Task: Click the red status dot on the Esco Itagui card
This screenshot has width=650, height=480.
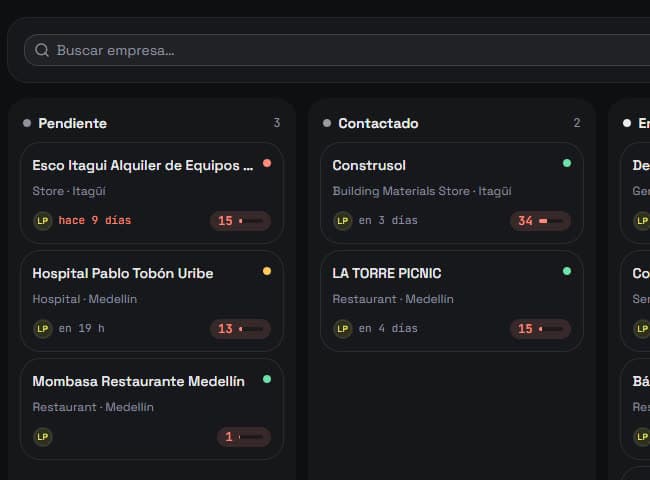Action: pos(267,163)
